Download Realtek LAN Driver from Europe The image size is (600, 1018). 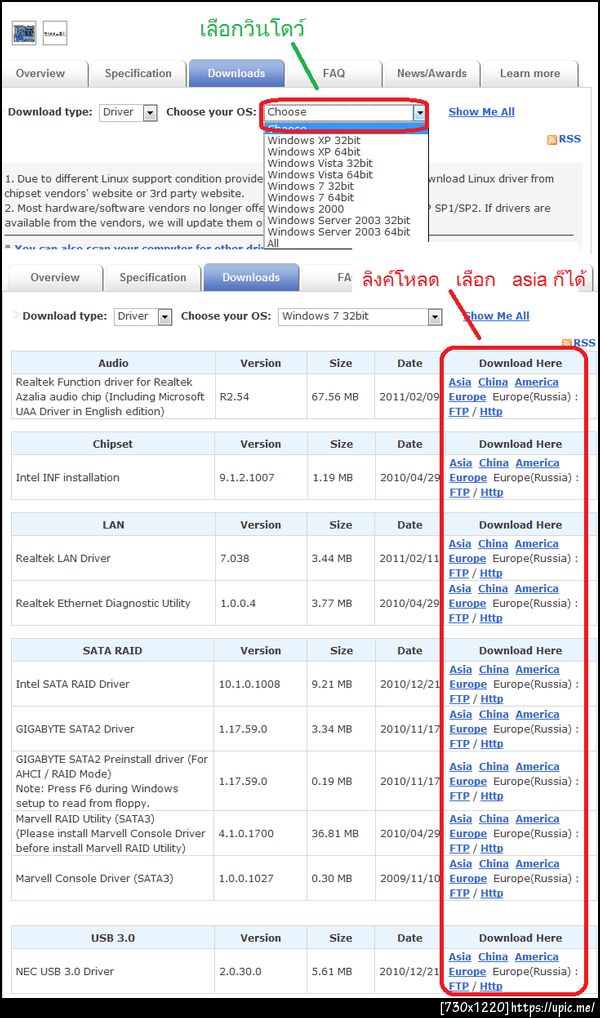[x=467, y=558]
